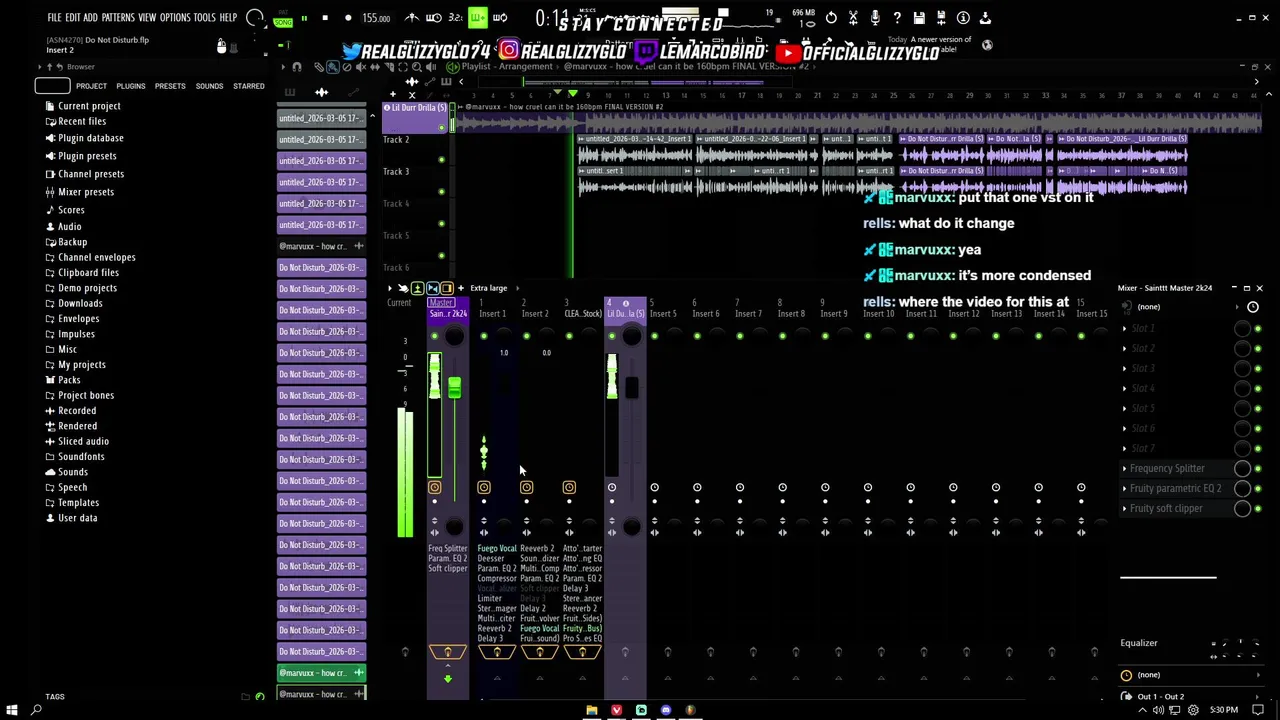Click the floppy-disk save icon
Image resolution: width=1280 pixels, height=720 pixels.
pyautogui.click(x=919, y=18)
